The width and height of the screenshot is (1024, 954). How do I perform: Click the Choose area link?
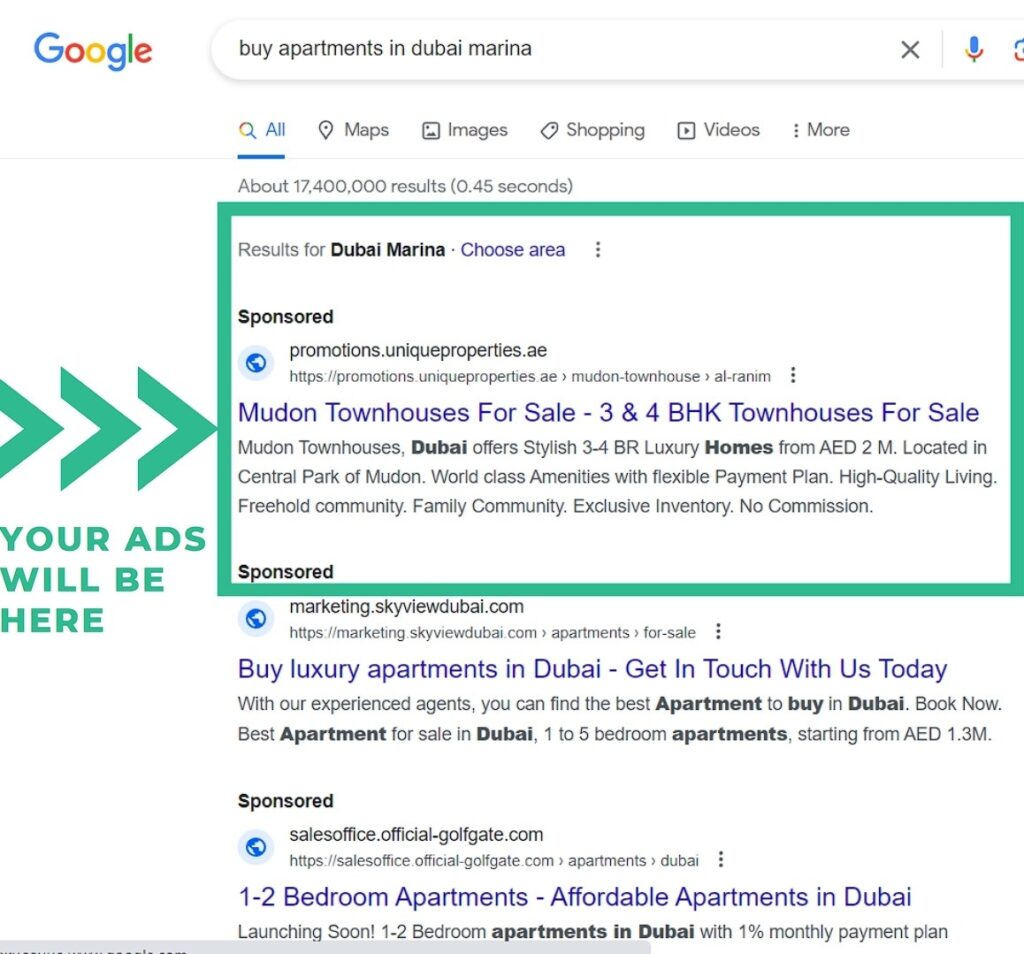(x=512, y=250)
